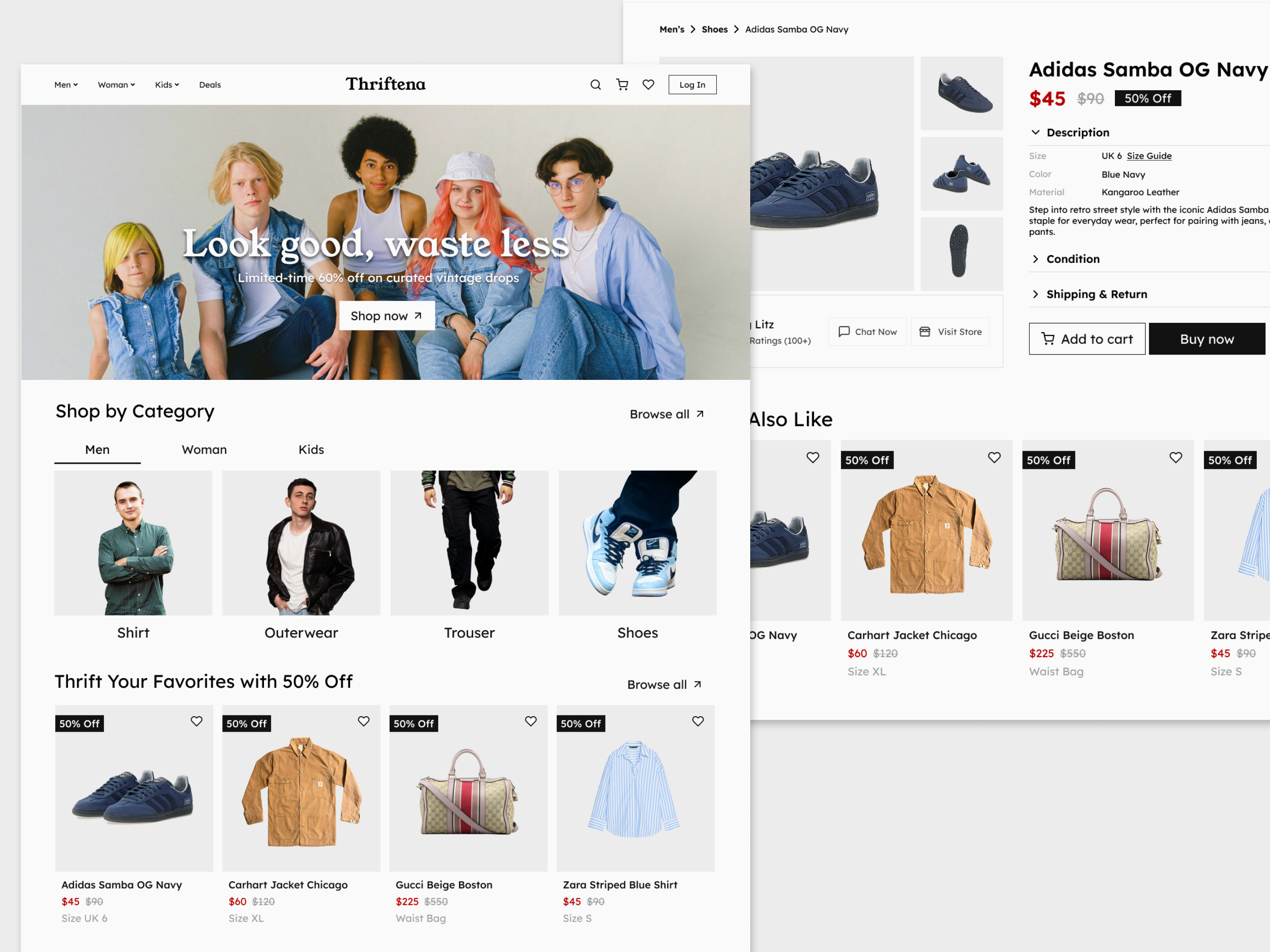Favorite the Carhart Jacket homepage card
The width and height of the screenshot is (1270, 952).
coord(363,721)
